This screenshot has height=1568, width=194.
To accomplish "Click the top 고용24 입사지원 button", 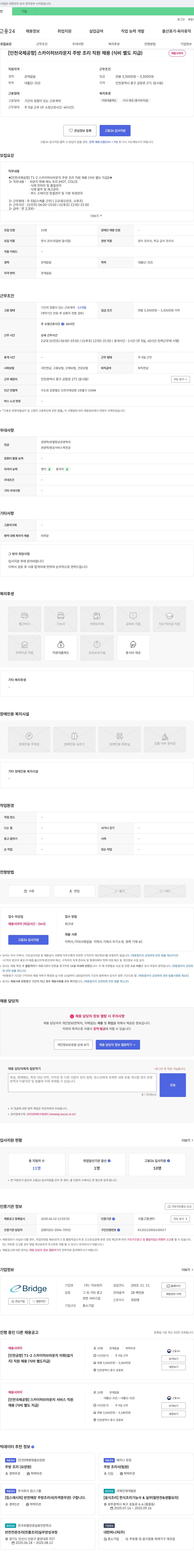I will [x=115, y=130].
